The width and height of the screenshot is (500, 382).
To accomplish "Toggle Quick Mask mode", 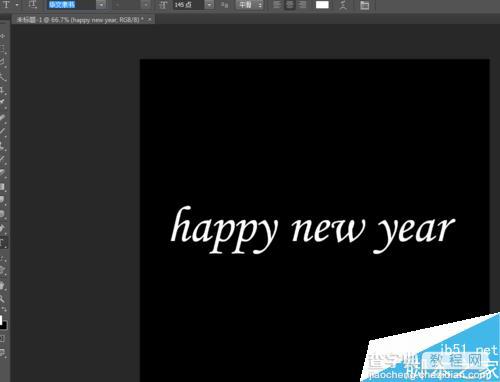I will 3,339.
